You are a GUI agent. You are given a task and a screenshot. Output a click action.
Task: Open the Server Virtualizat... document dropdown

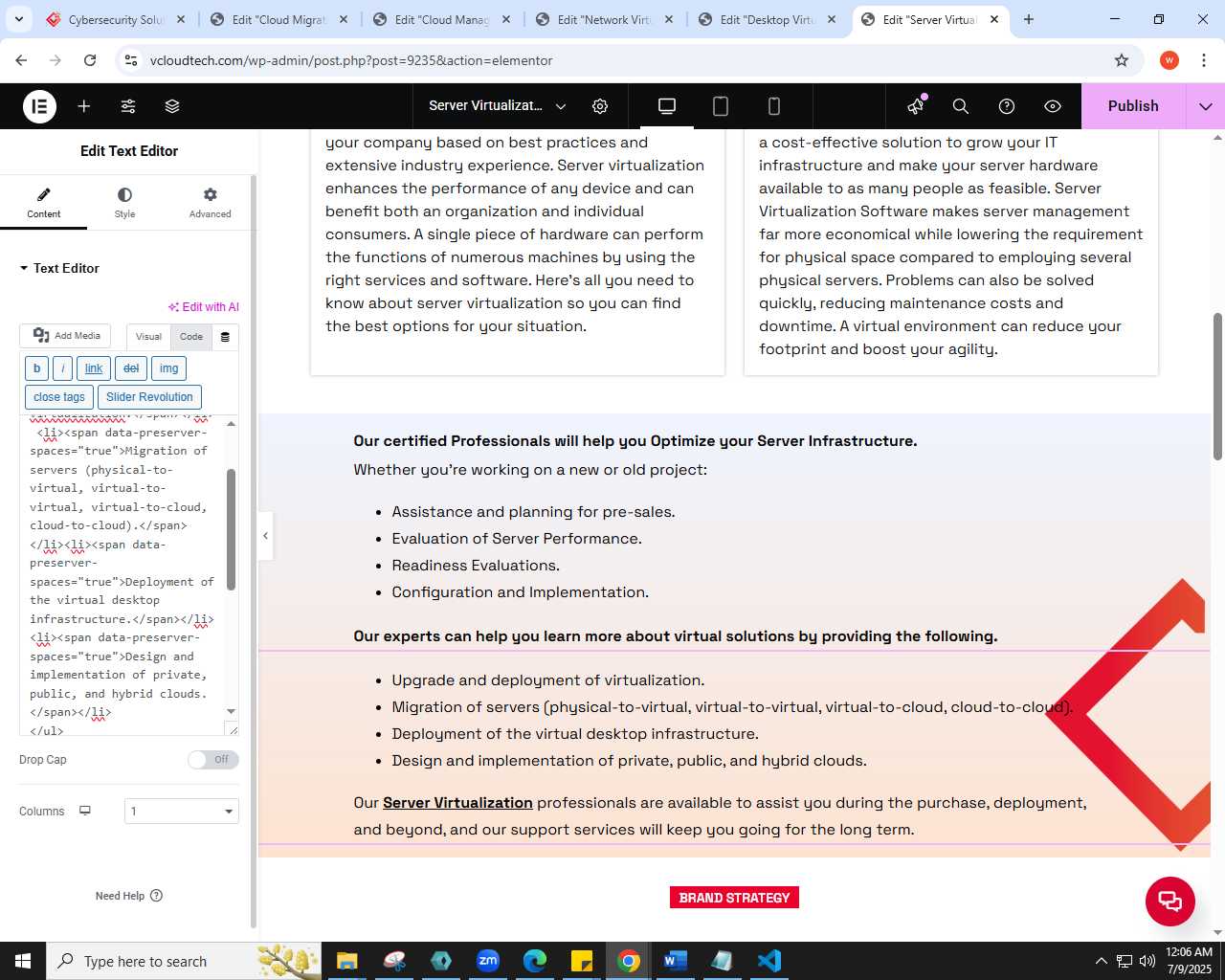pos(498,106)
